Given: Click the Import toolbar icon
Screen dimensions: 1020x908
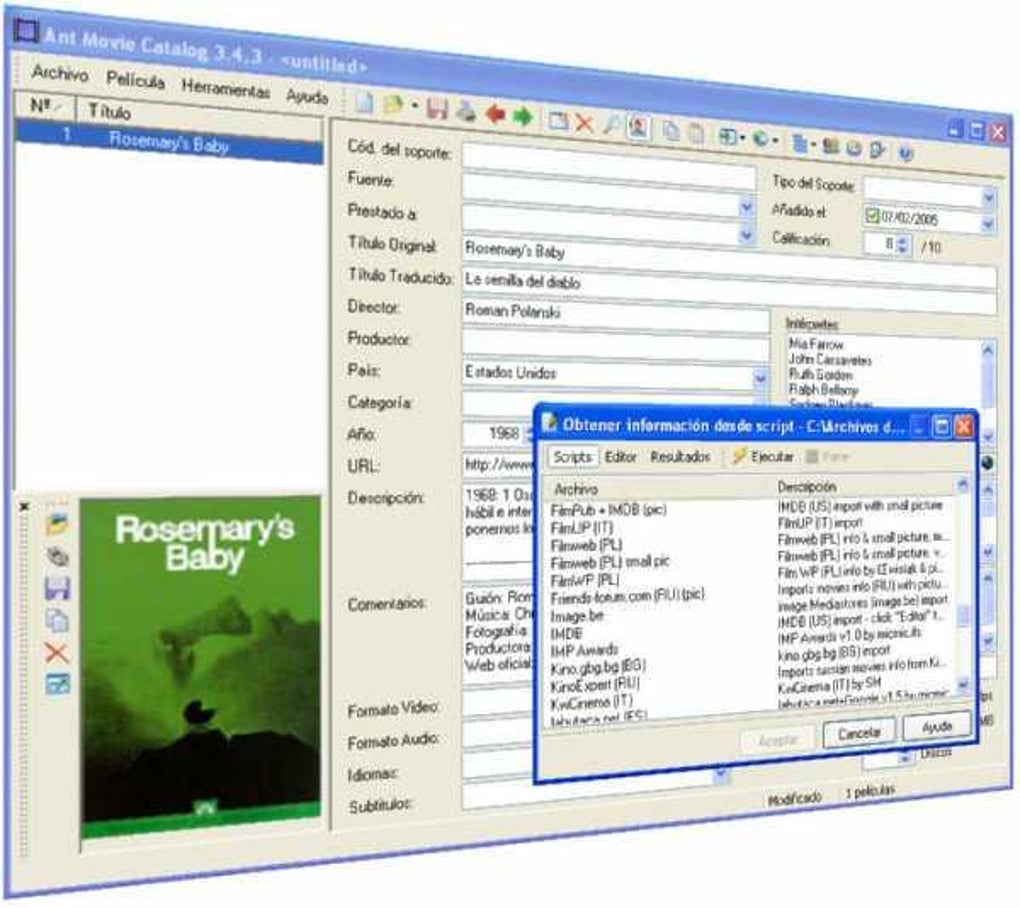Looking at the screenshot, I should coord(727,136).
